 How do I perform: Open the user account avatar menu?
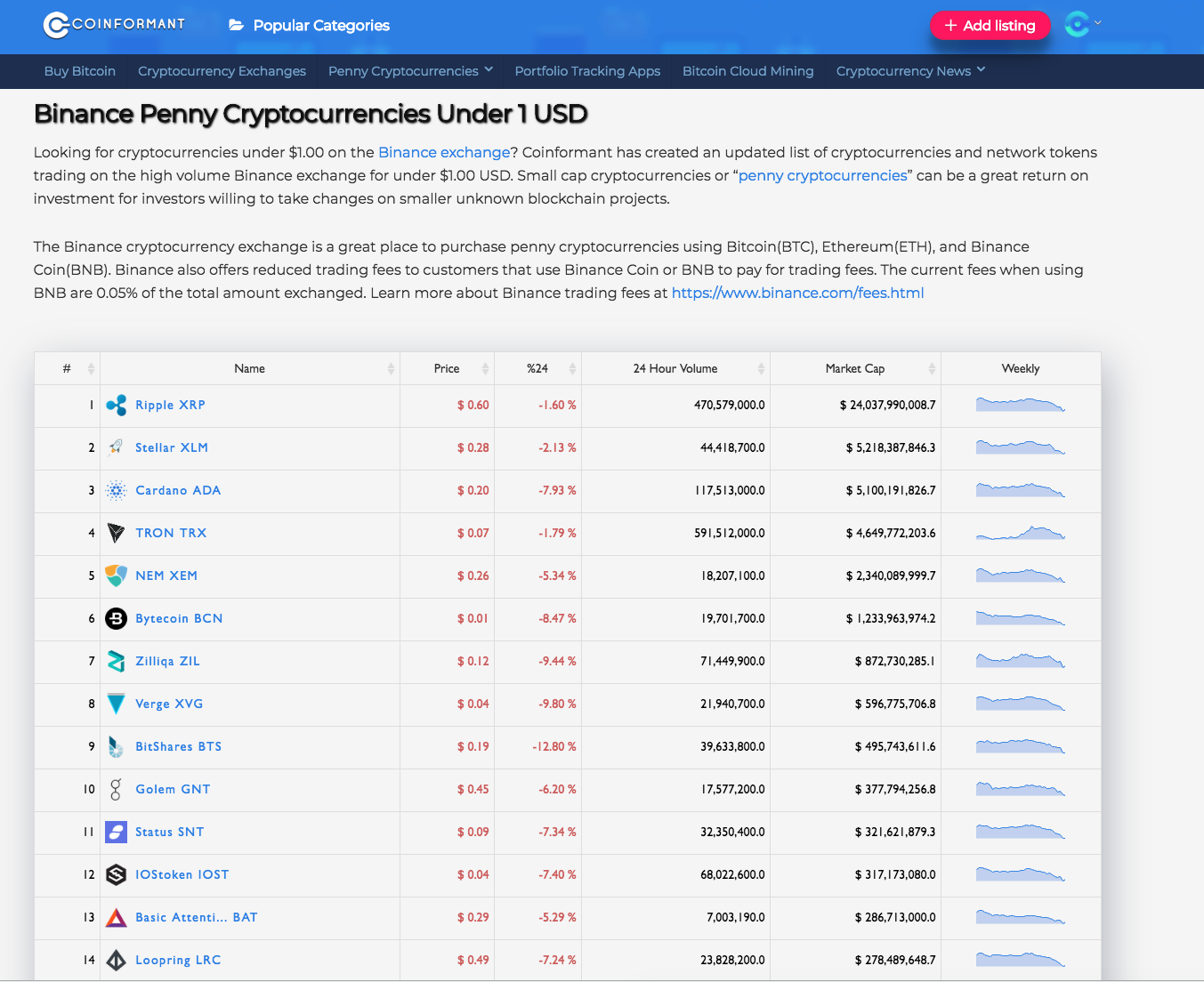pos(1082,24)
